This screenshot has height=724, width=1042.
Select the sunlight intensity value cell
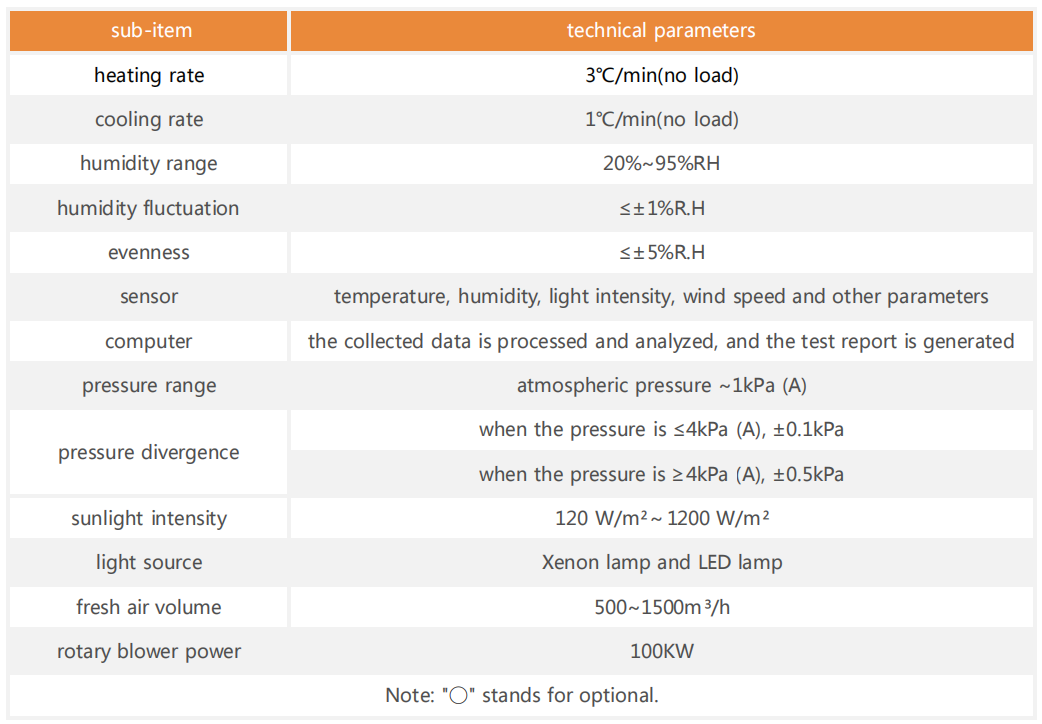tap(662, 519)
